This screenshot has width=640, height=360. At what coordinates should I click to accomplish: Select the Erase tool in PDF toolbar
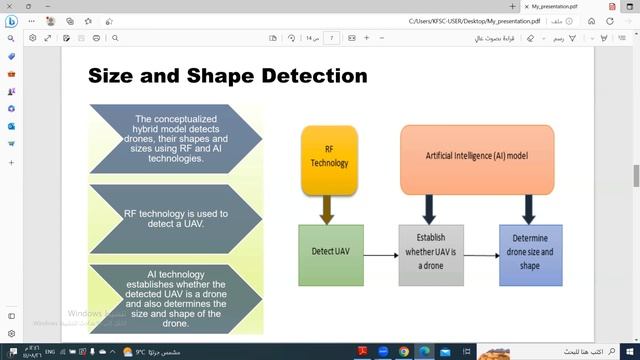pos(530,38)
